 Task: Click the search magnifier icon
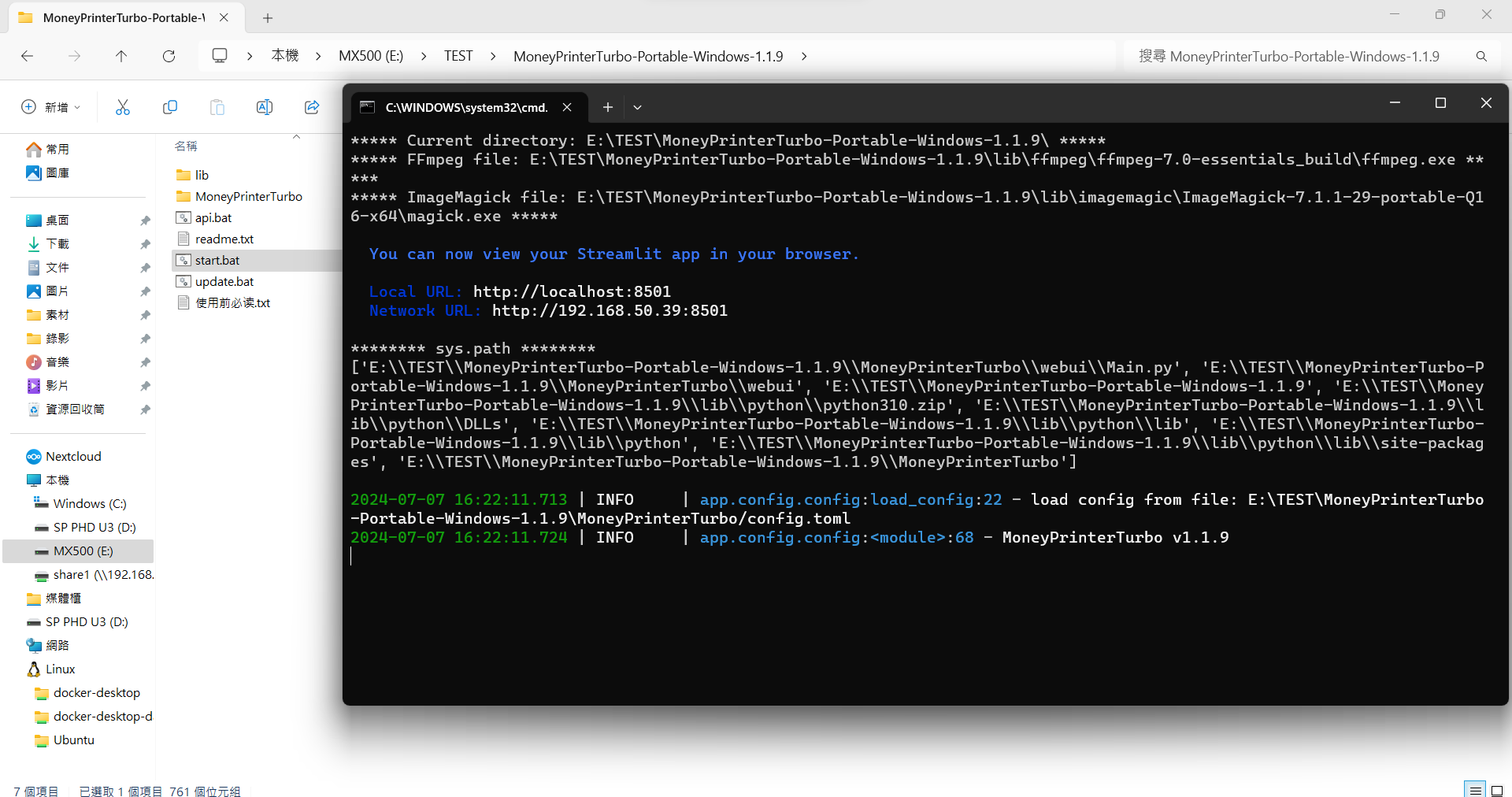pyautogui.click(x=1481, y=56)
